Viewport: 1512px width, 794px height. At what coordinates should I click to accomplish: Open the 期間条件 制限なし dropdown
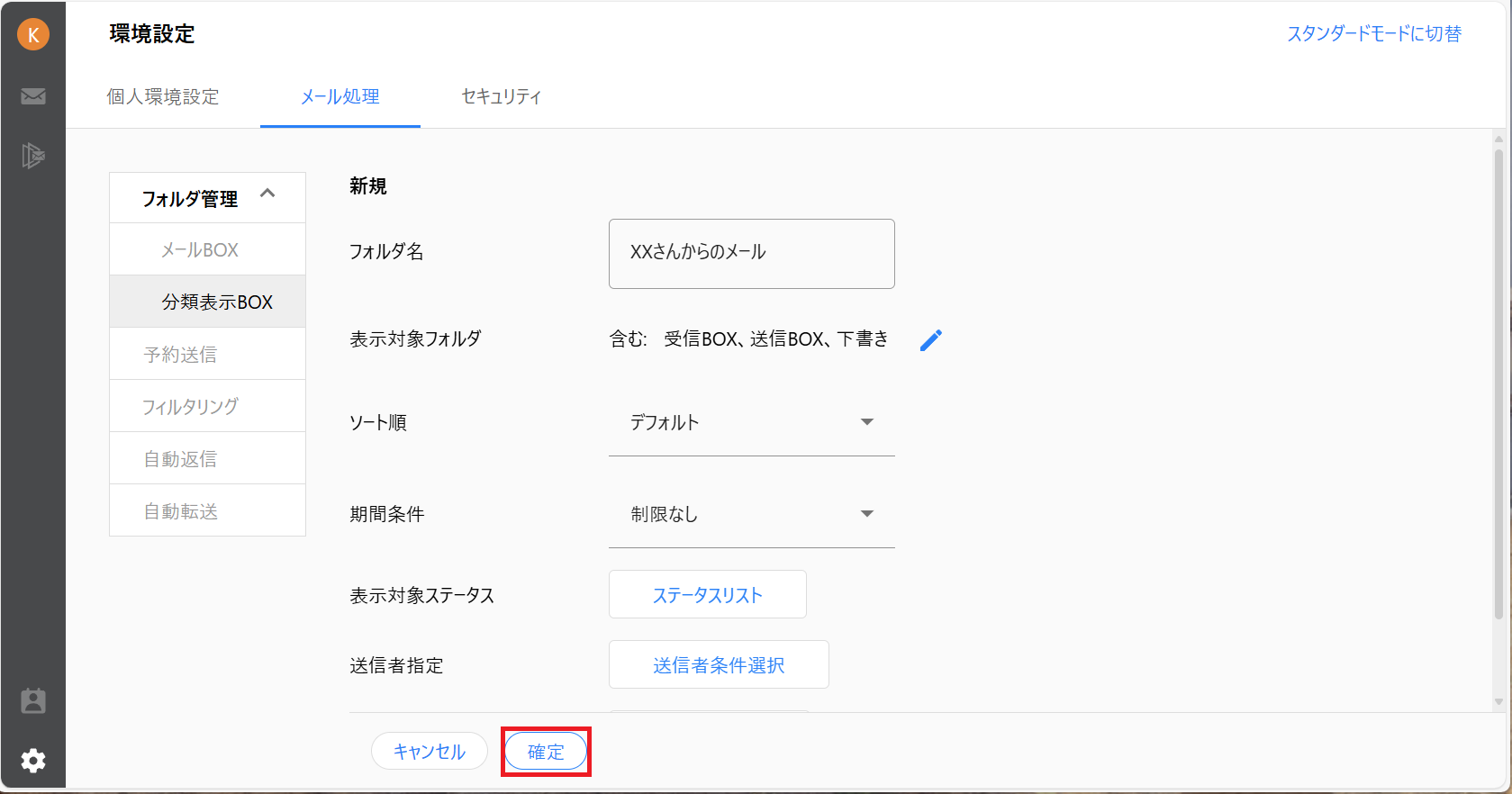(x=752, y=514)
